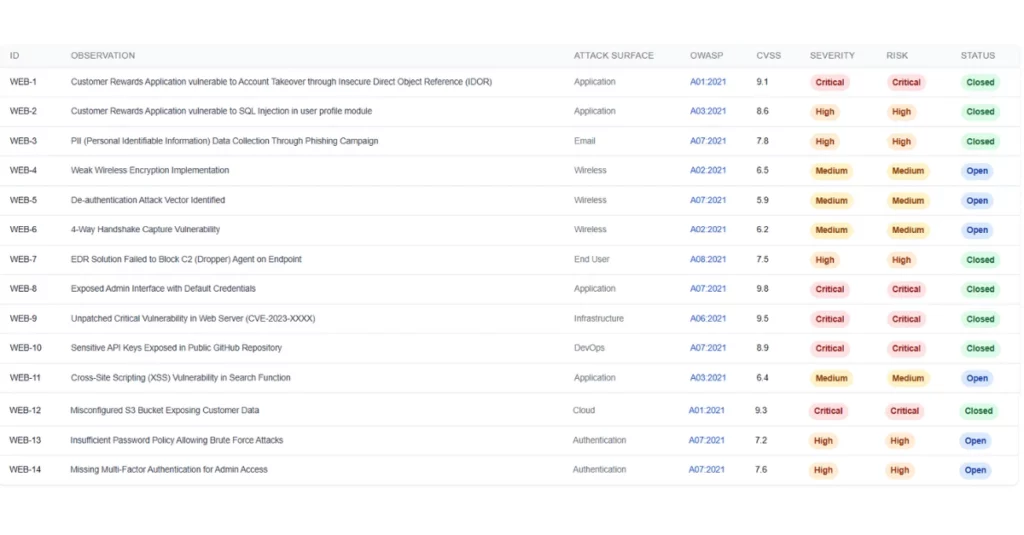Click the Medium risk badge for WEB-11
The image size is (1024, 535).
point(908,378)
